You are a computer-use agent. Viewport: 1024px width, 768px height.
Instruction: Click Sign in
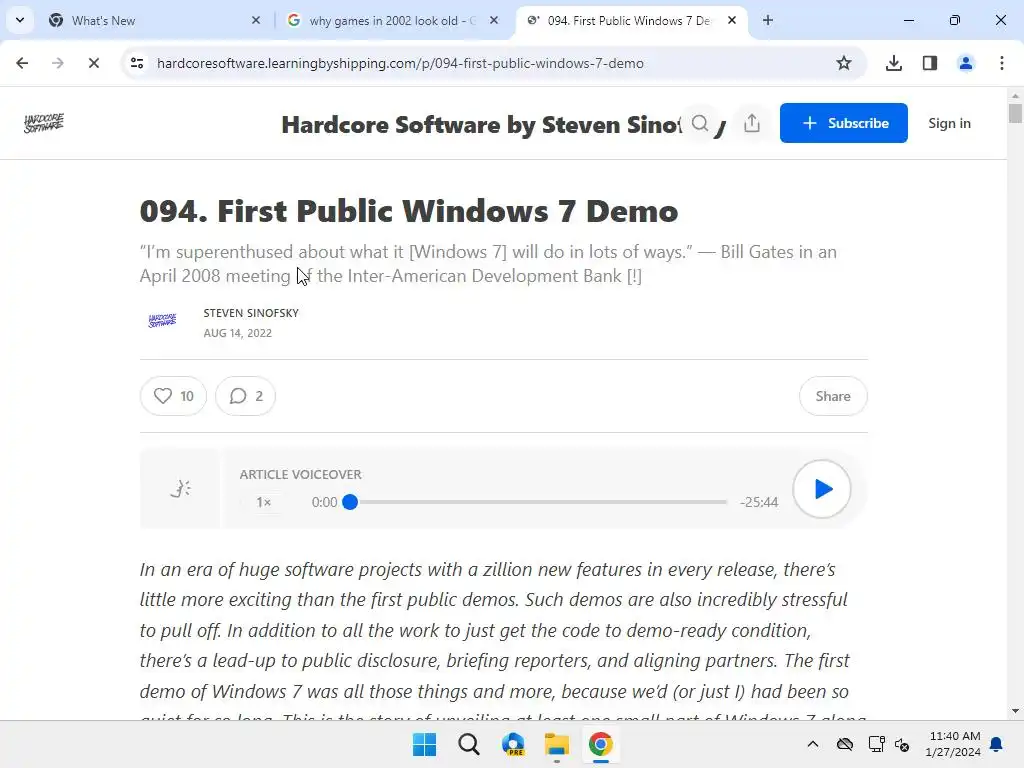[x=950, y=123]
